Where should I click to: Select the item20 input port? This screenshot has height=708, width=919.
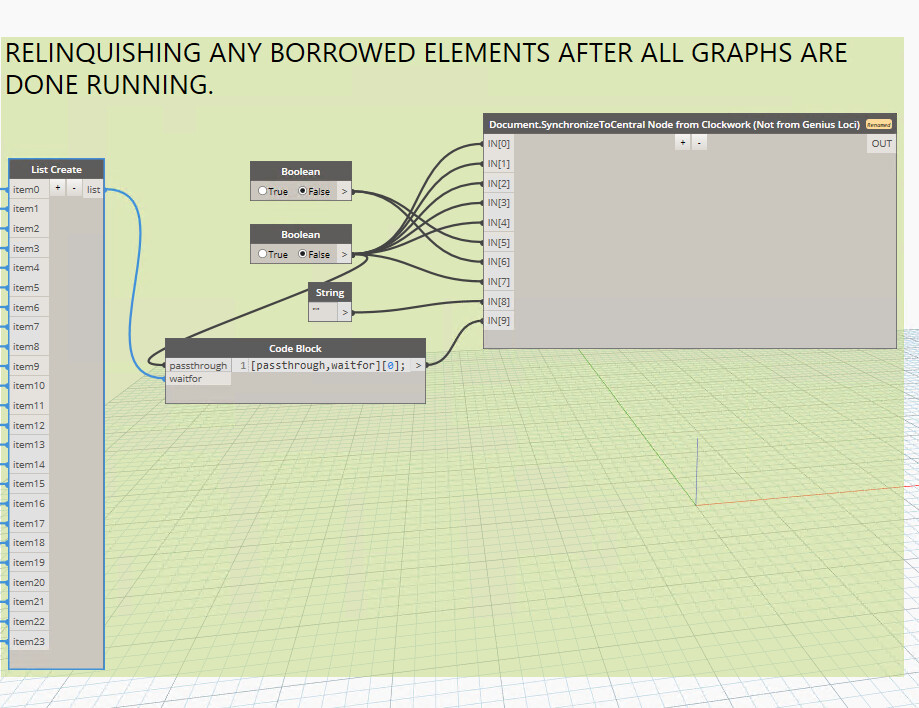[x=29, y=583]
